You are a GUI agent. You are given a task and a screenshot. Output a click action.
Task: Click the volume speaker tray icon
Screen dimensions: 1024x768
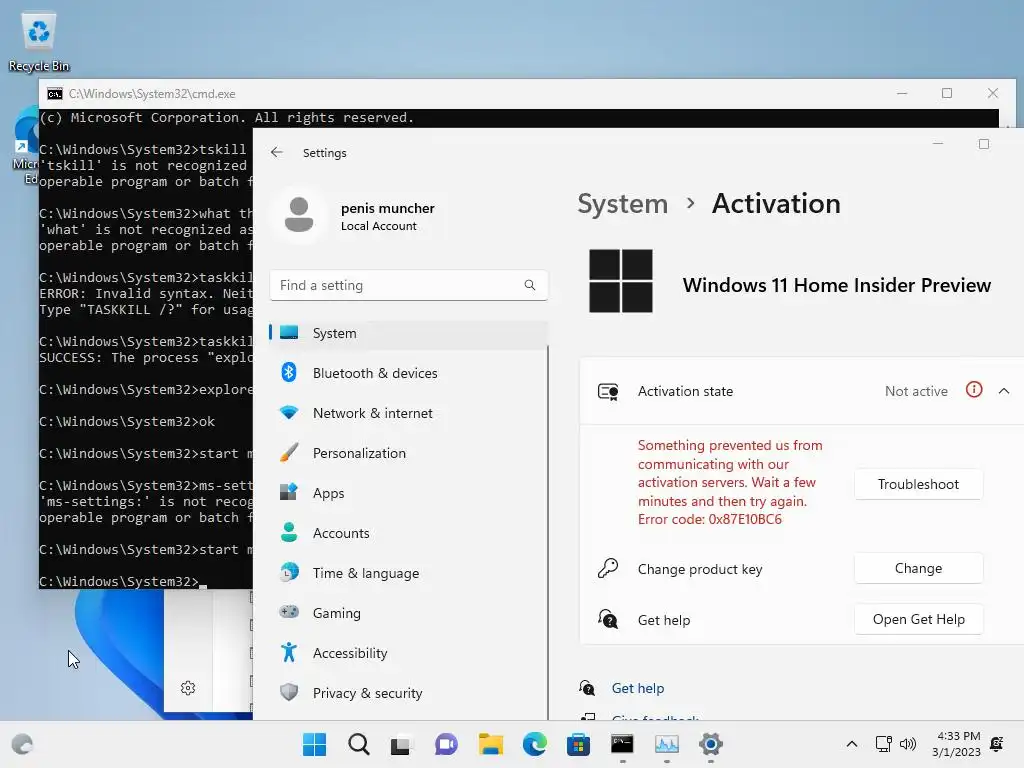(908, 744)
